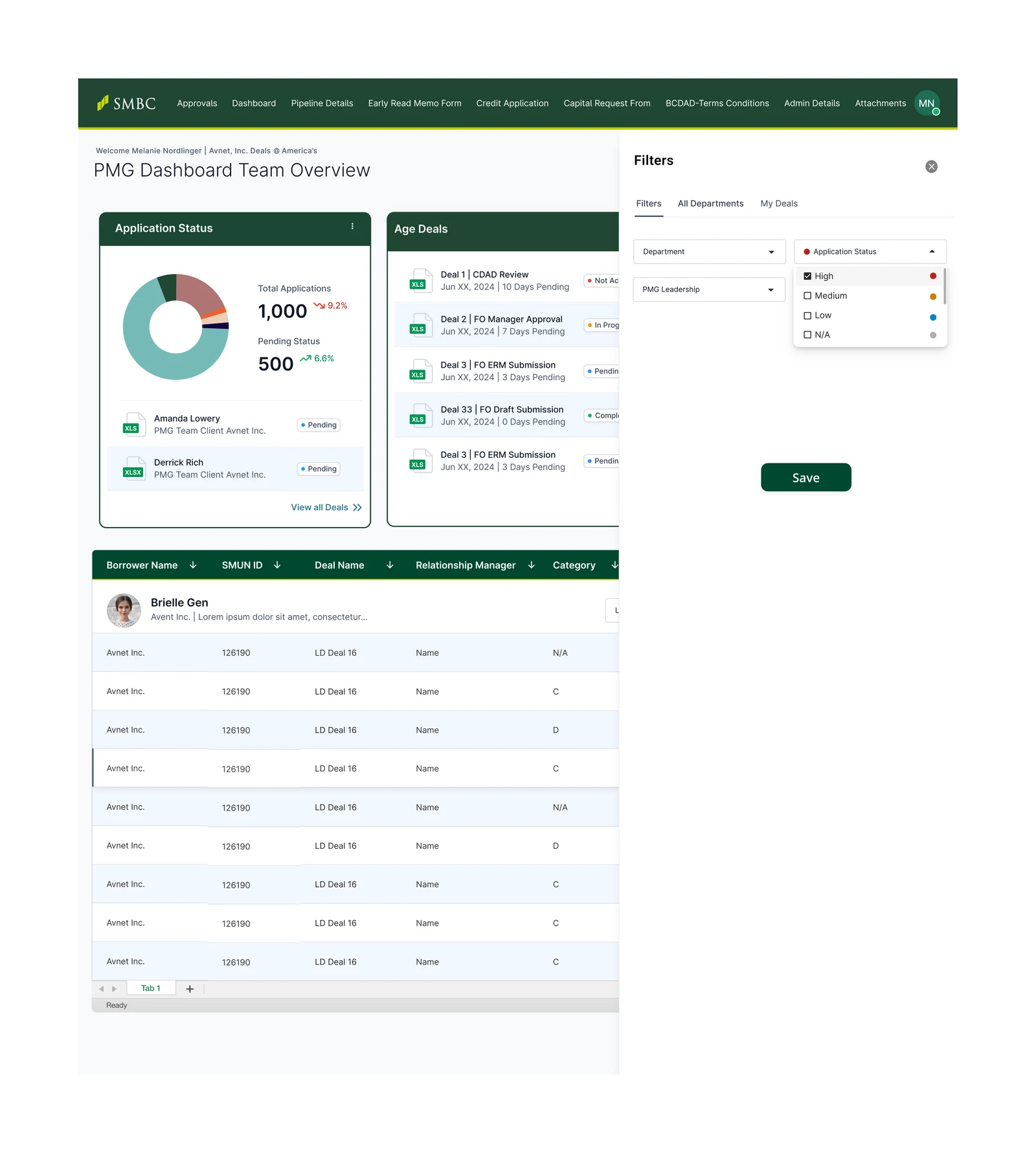Viewport: 1036px width, 1153px height.
Task: Open Amanda Lowery XLS file icon
Action: point(134,424)
